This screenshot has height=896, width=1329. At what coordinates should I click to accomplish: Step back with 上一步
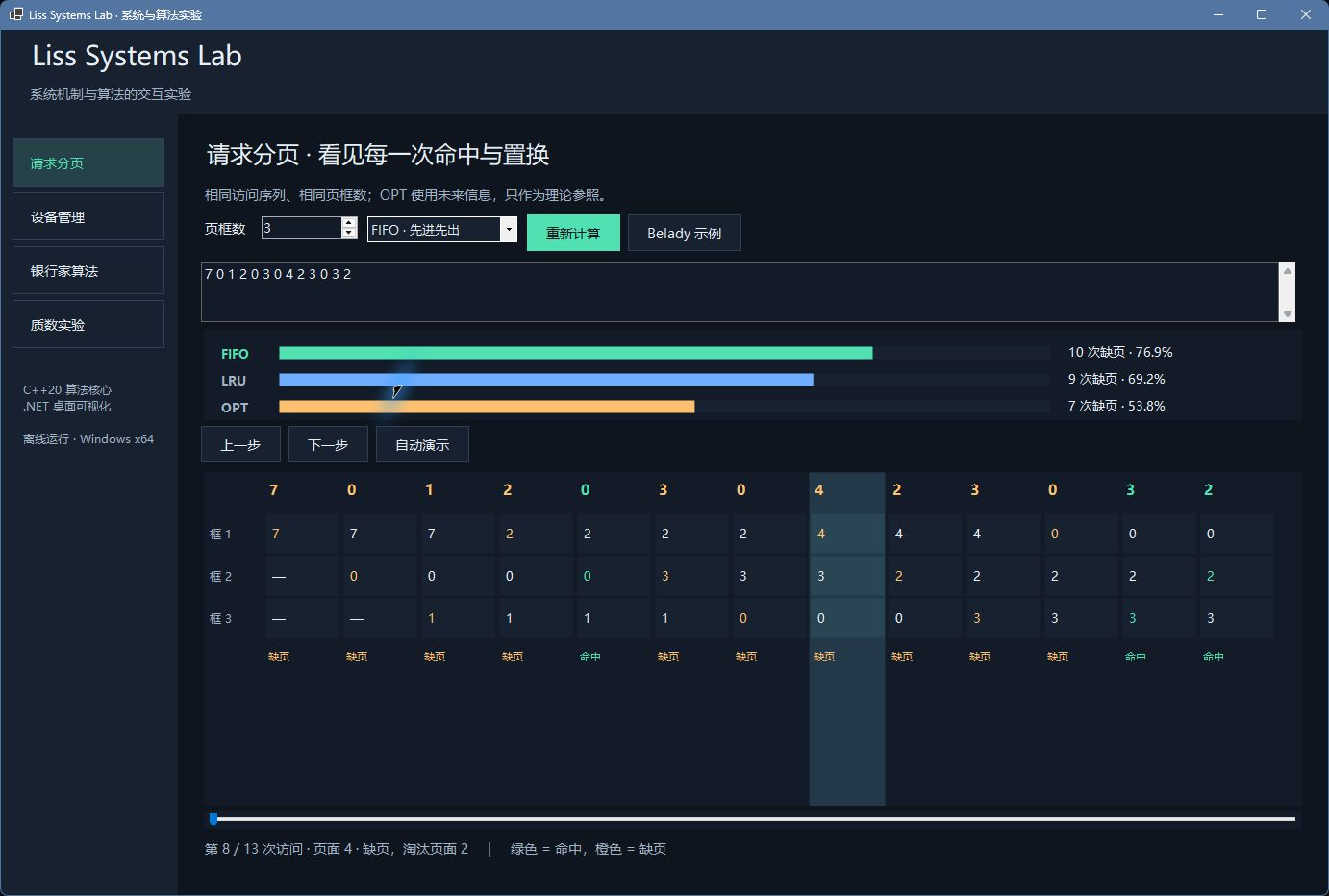(x=240, y=444)
